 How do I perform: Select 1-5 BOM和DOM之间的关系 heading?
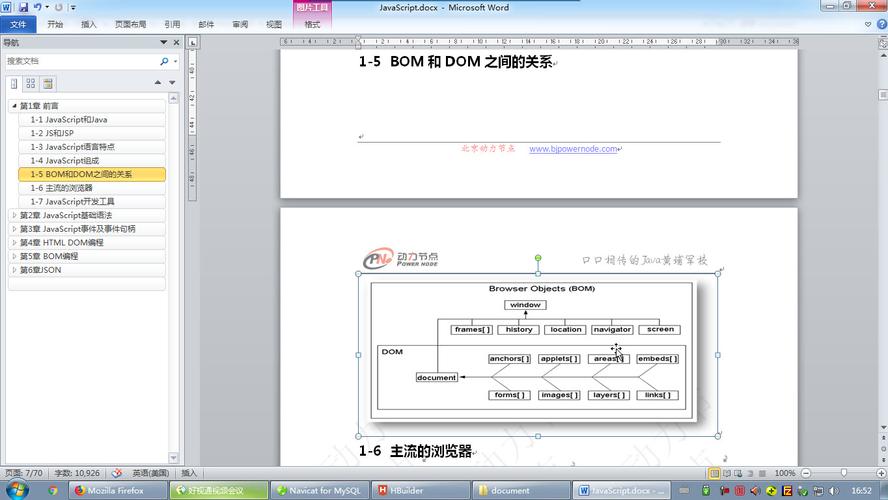coord(92,174)
